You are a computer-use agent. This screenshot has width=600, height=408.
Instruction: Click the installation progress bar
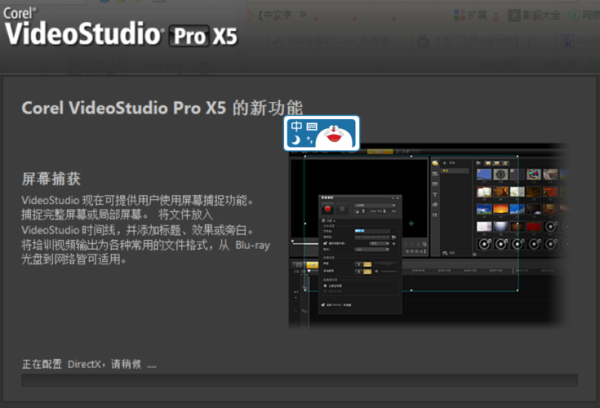tap(300, 380)
